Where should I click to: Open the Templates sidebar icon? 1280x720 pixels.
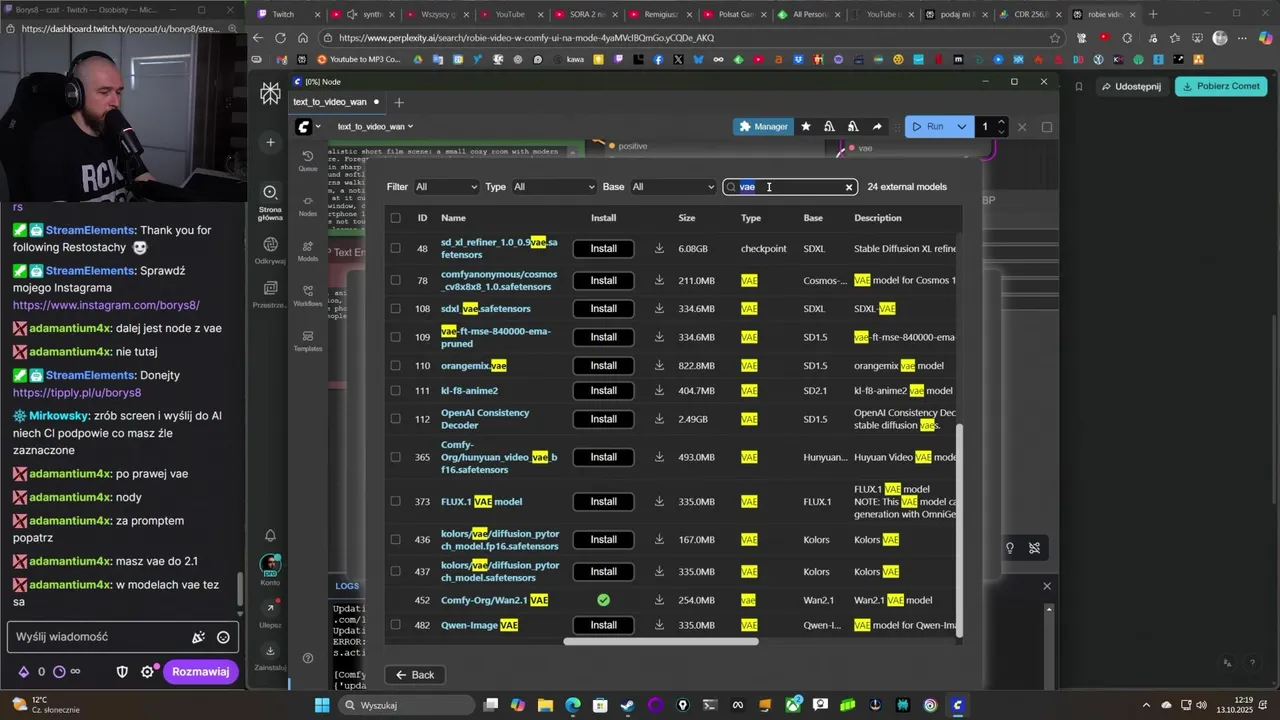click(x=308, y=340)
